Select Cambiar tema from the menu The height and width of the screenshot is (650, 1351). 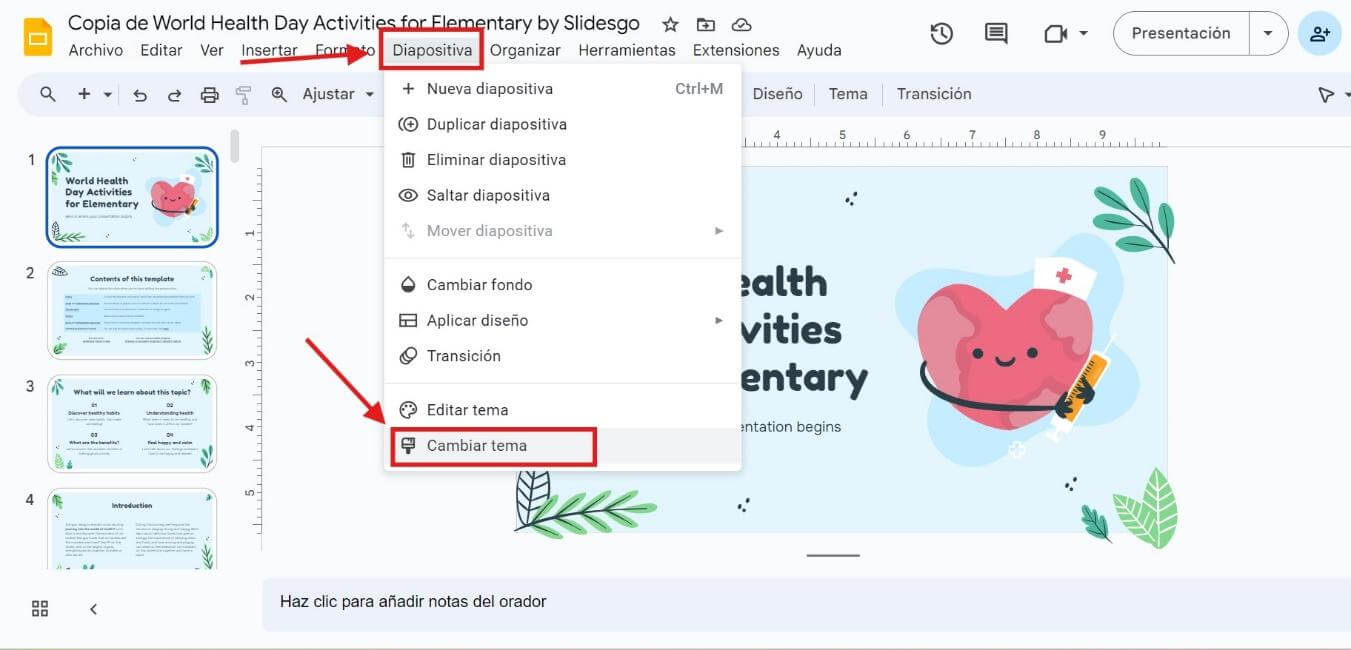[478, 445]
